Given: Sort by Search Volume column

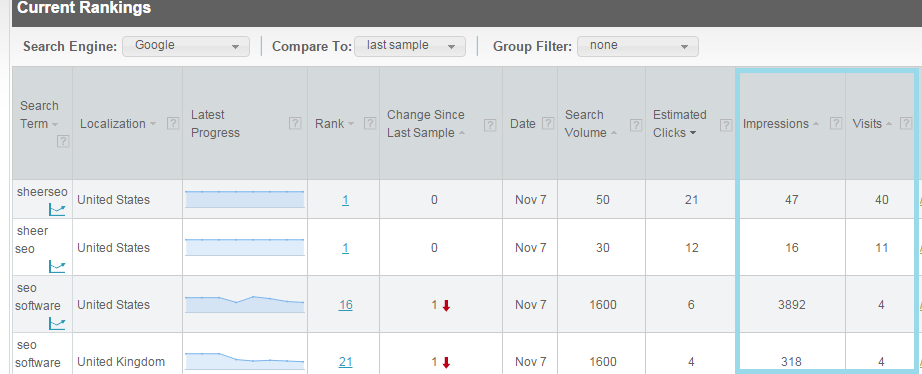Looking at the screenshot, I should point(590,123).
